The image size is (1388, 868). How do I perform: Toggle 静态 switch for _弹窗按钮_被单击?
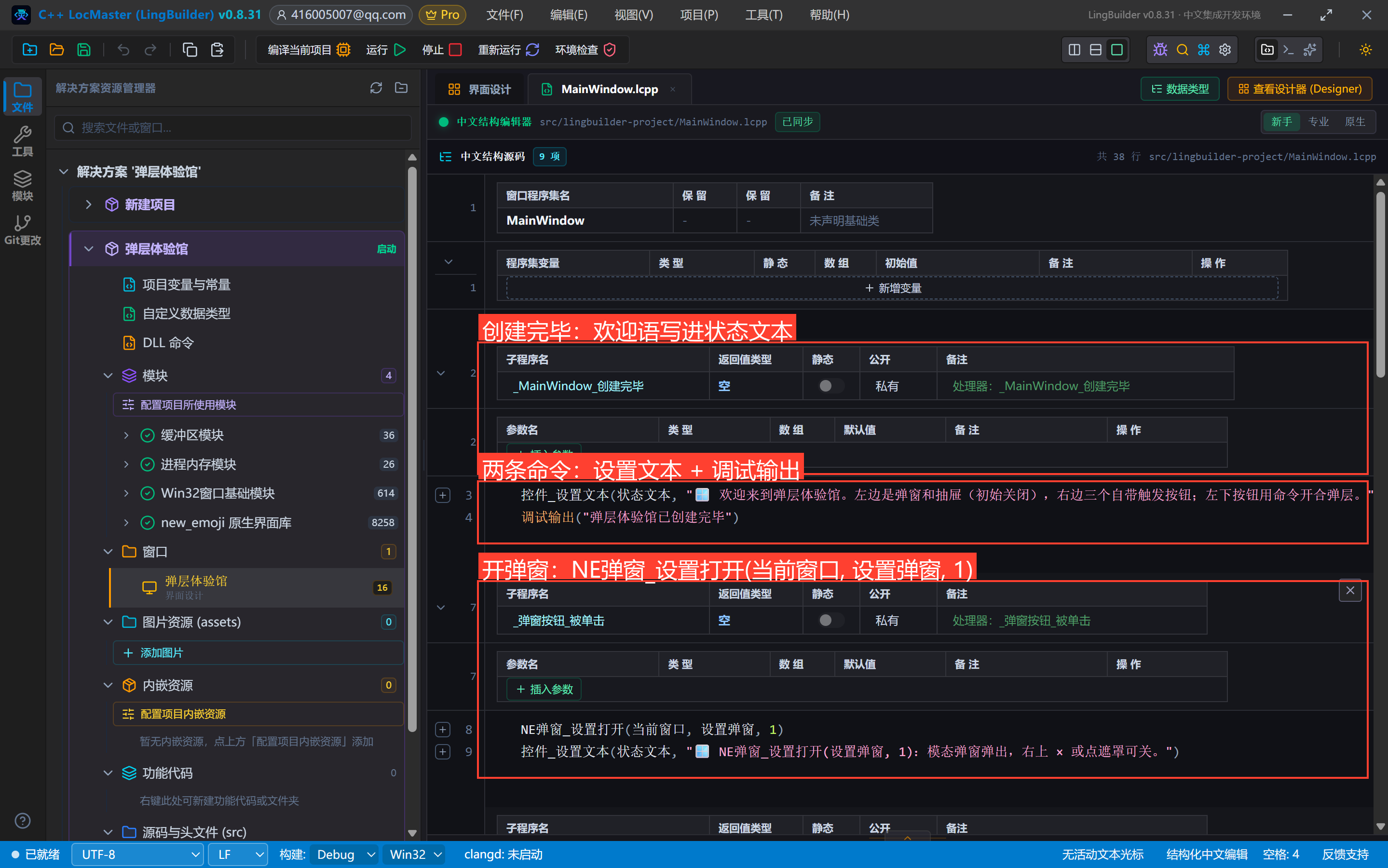click(x=830, y=620)
